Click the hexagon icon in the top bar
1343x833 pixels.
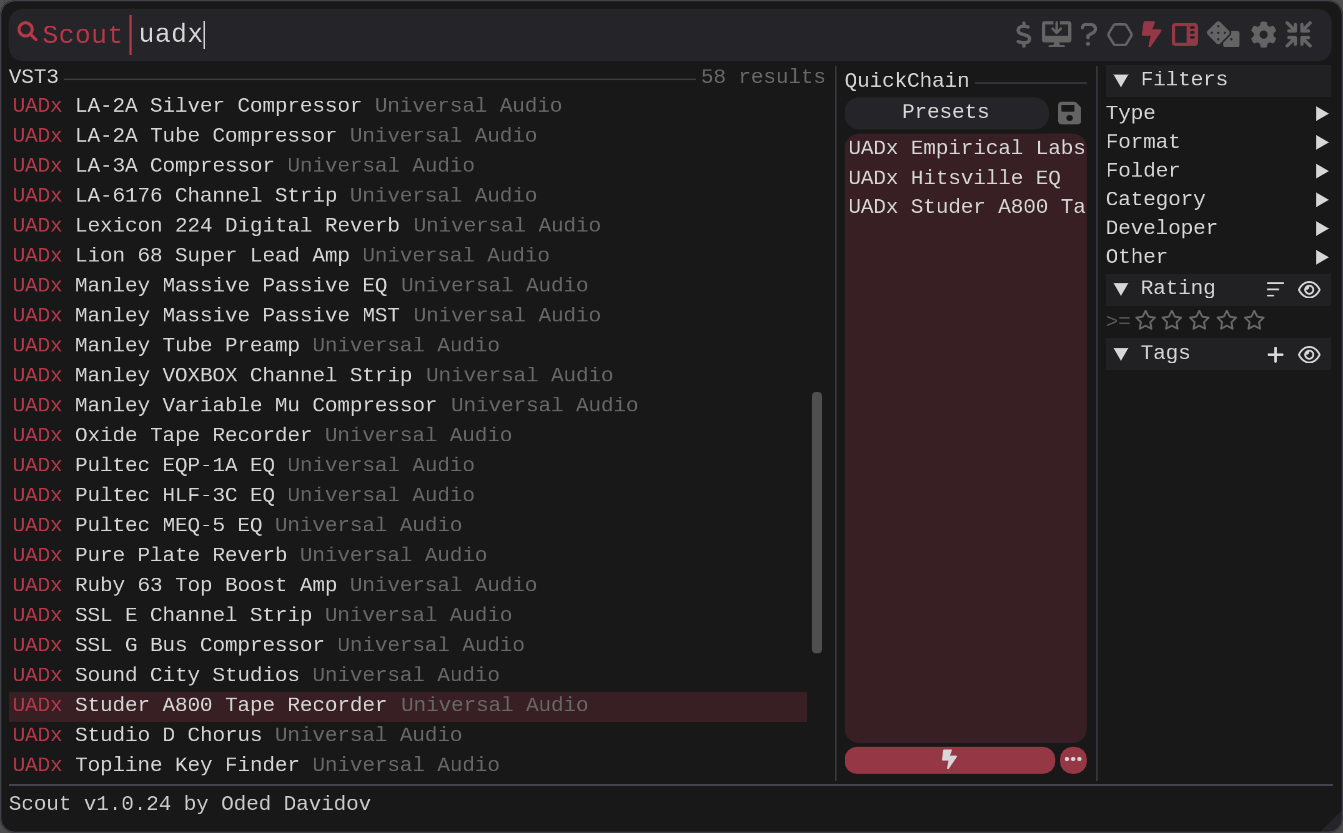1120,35
